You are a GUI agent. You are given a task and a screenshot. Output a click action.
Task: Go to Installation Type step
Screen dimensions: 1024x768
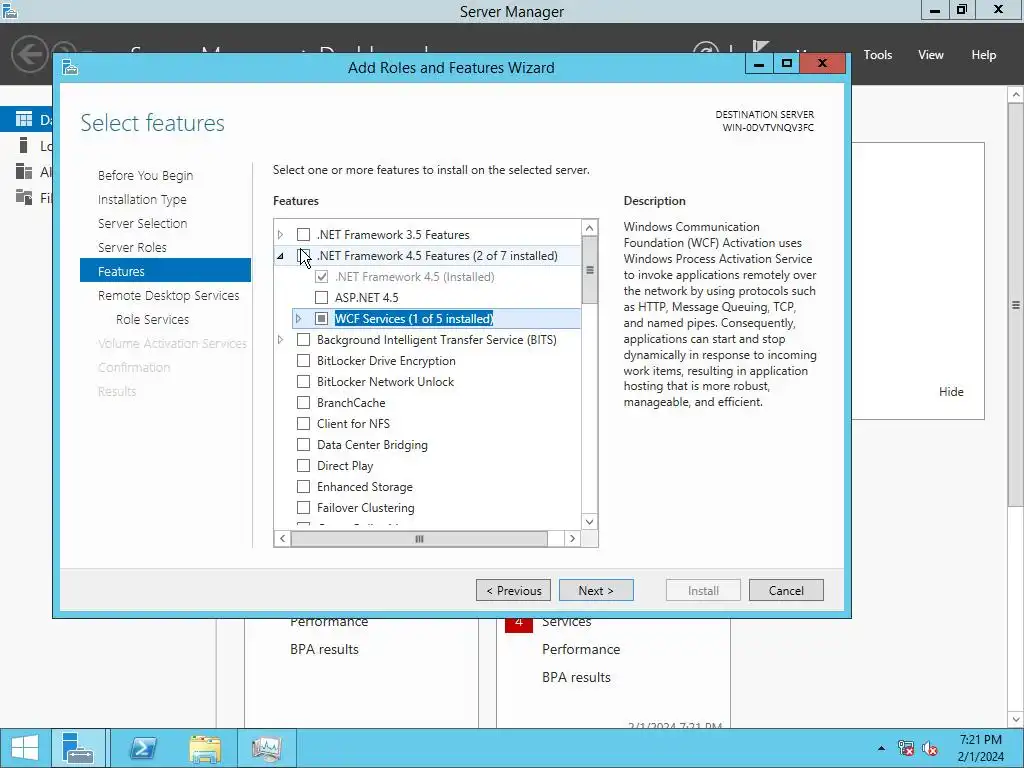pyautogui.click(x=142, y=199)
